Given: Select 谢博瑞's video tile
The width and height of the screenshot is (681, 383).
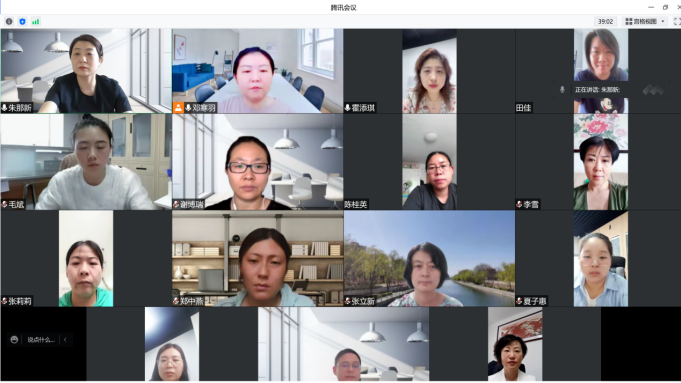Looking at the screenshot, I should pyautogui.click(x=258, y=162).
